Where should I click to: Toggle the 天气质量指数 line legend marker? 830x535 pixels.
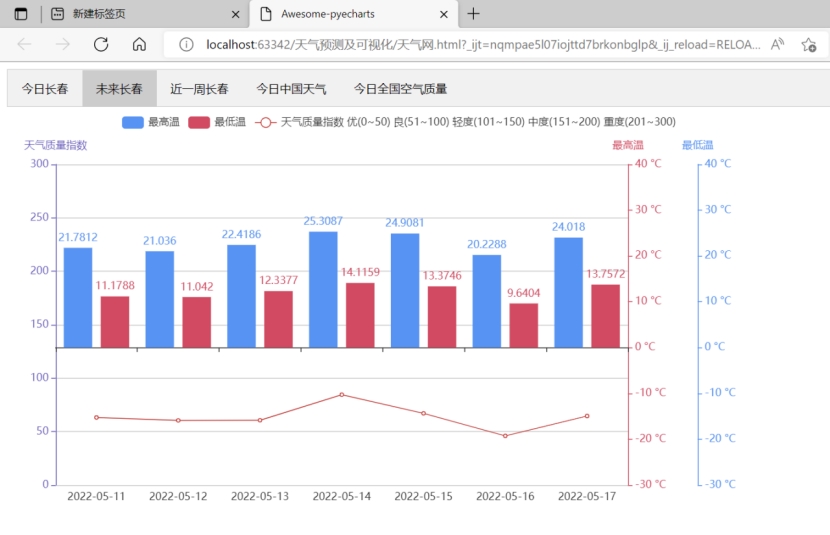click(265, 123)
